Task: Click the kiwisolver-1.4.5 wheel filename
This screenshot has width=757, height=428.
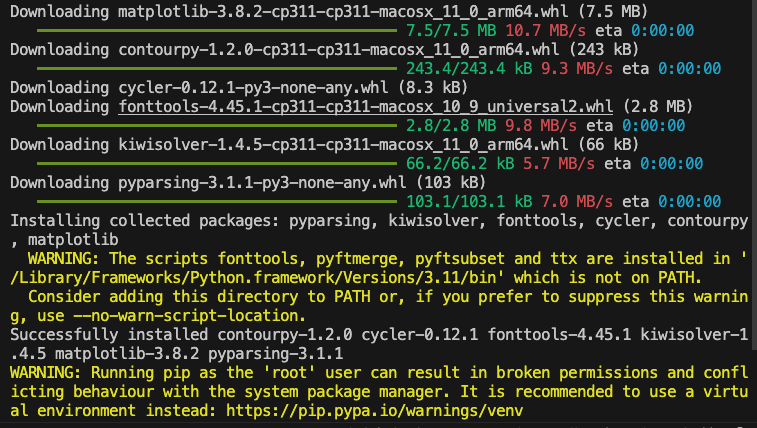Action: click(x=343, y=145)
